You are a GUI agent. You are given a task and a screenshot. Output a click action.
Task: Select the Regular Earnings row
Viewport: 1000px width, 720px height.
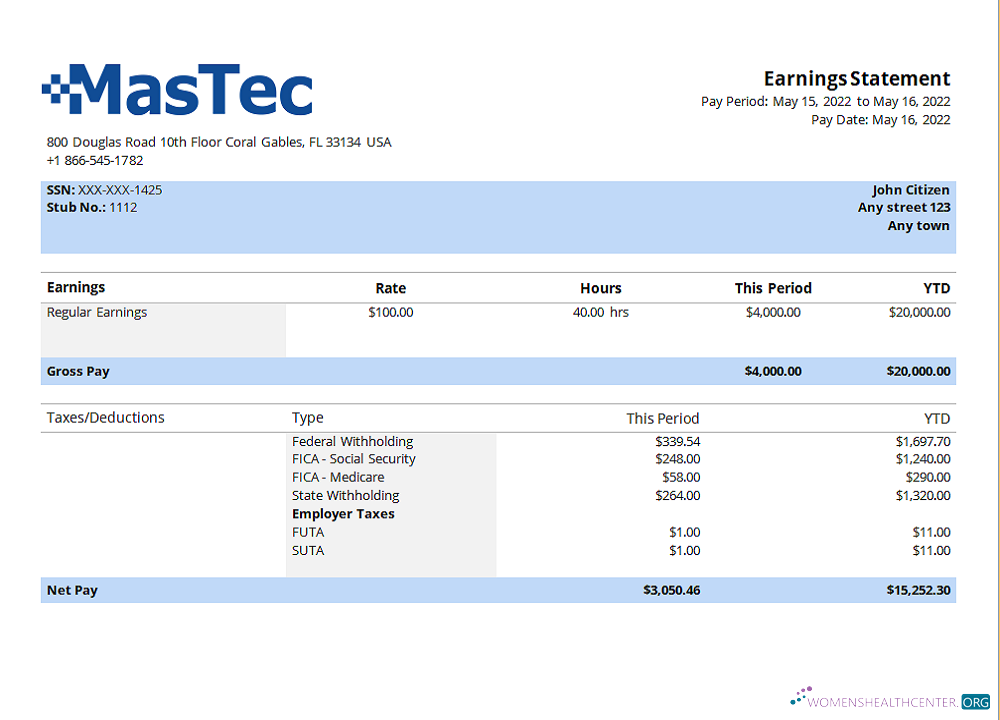pos(97,312)
